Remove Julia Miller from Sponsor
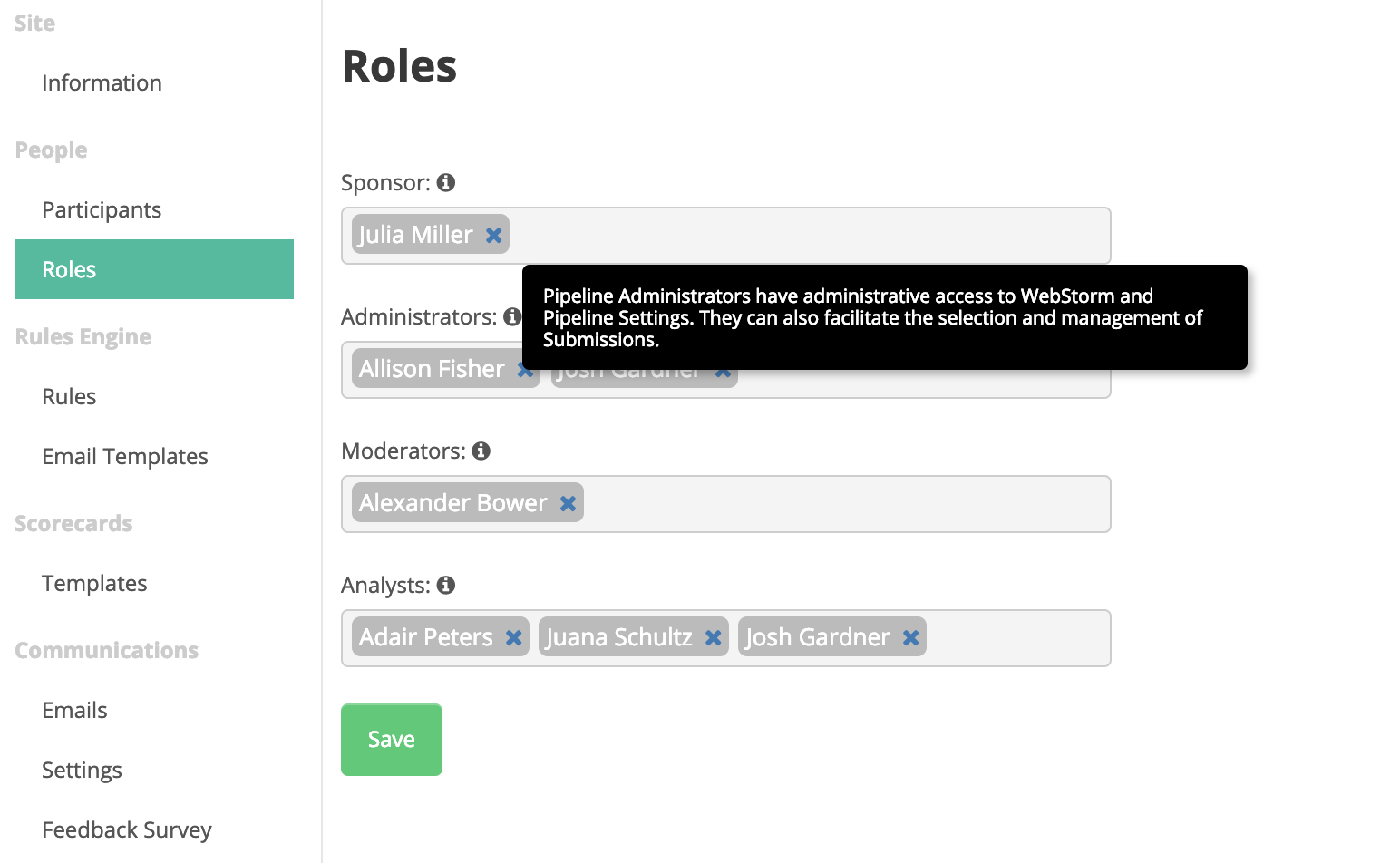 [x=493, y=235]
